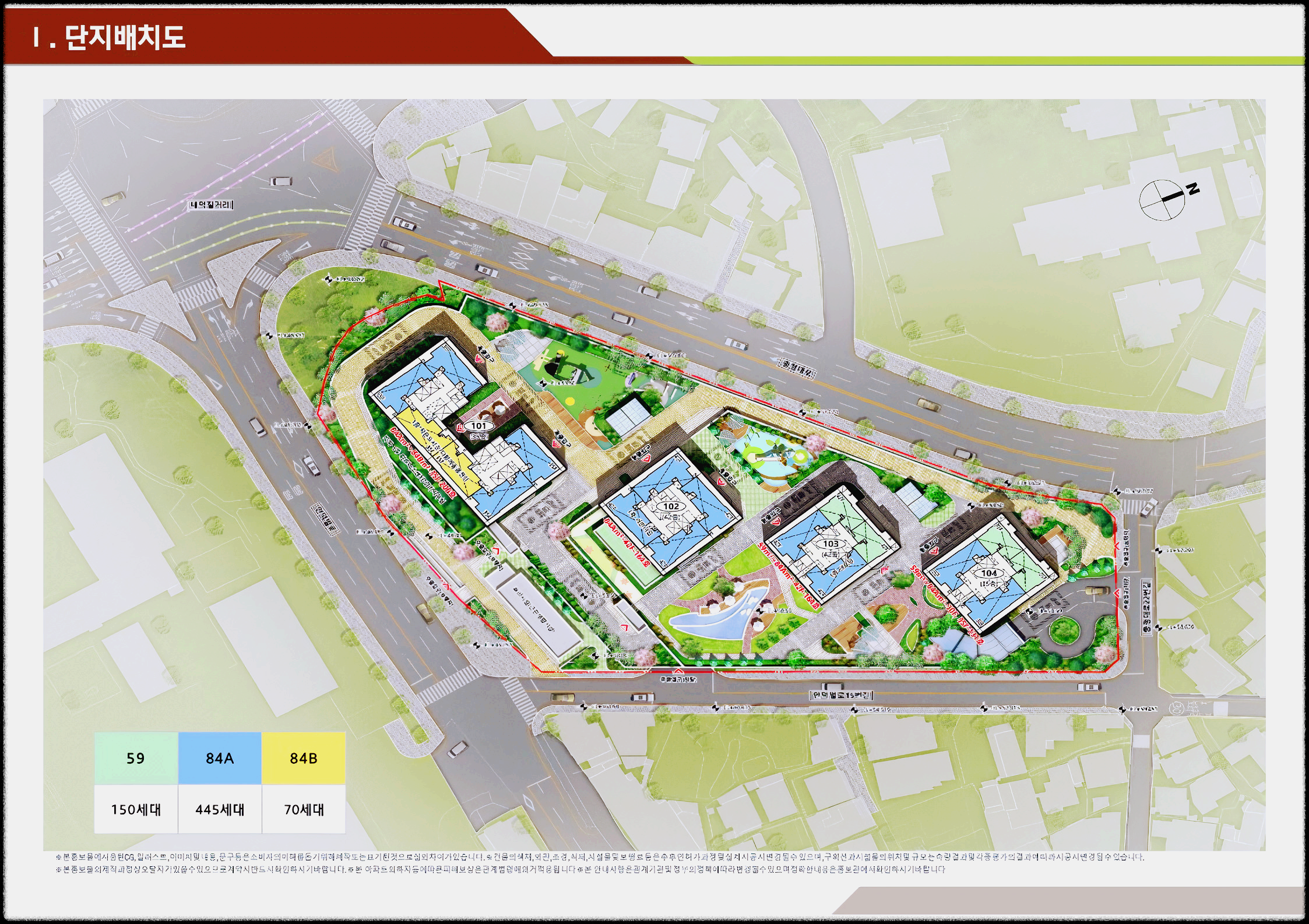Click the blue 84A legend swatch
The height and width of the screenshot is (924, 1309).
(220, 758)
